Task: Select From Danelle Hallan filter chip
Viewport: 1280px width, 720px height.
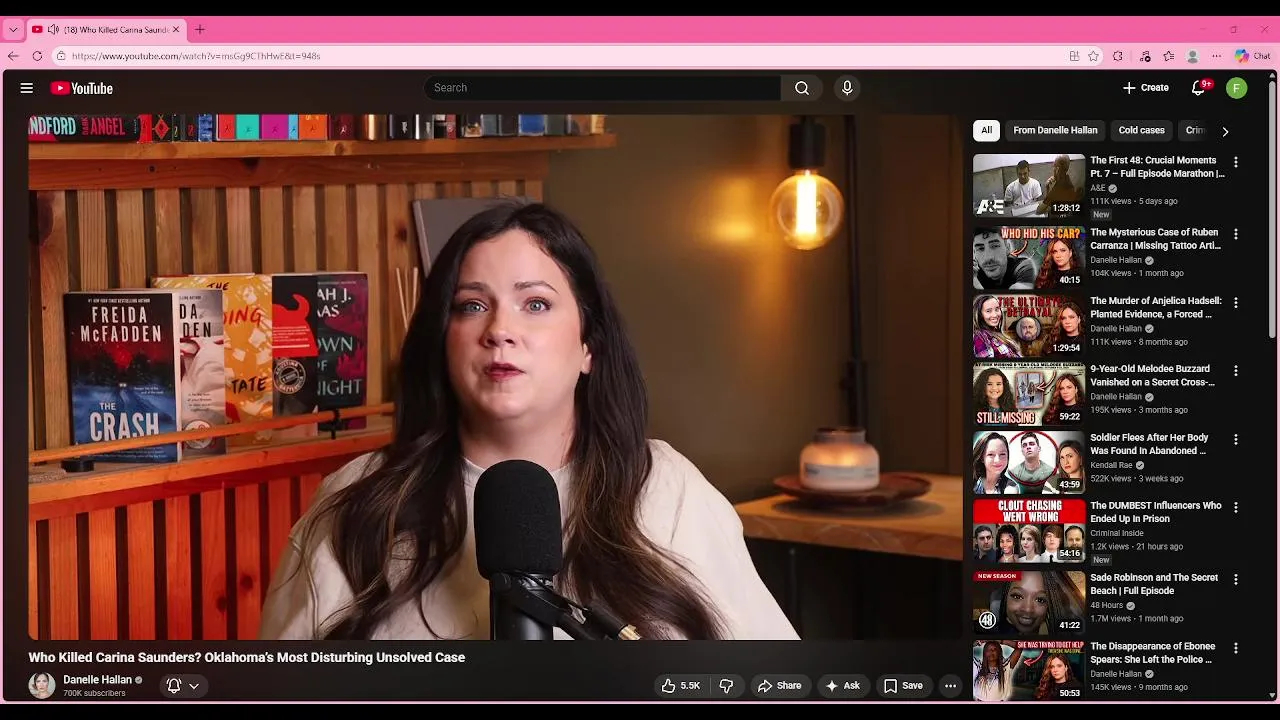Action: coord(1055,130)
